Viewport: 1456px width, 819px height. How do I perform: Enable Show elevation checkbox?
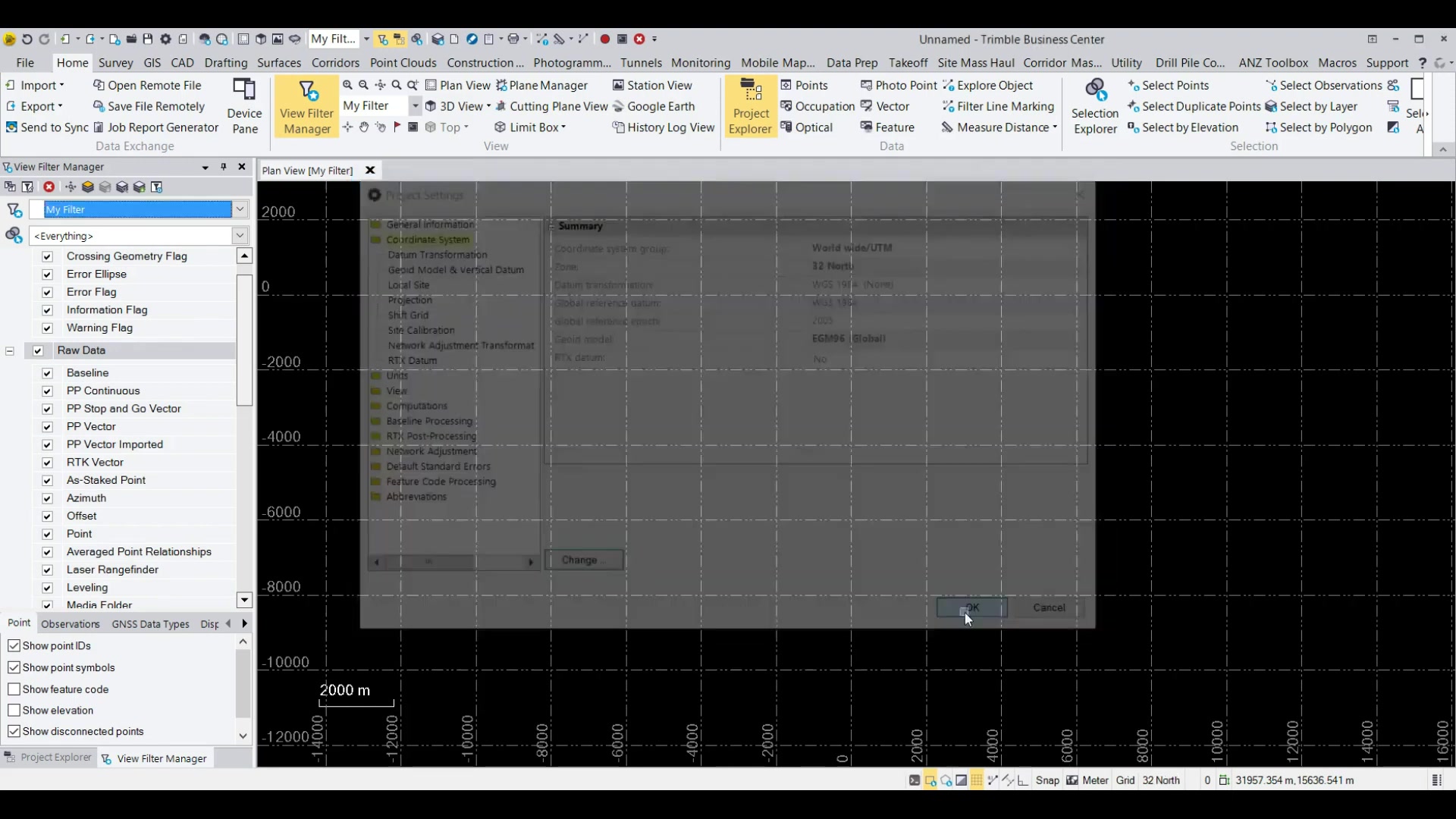(x=14, y=711)
